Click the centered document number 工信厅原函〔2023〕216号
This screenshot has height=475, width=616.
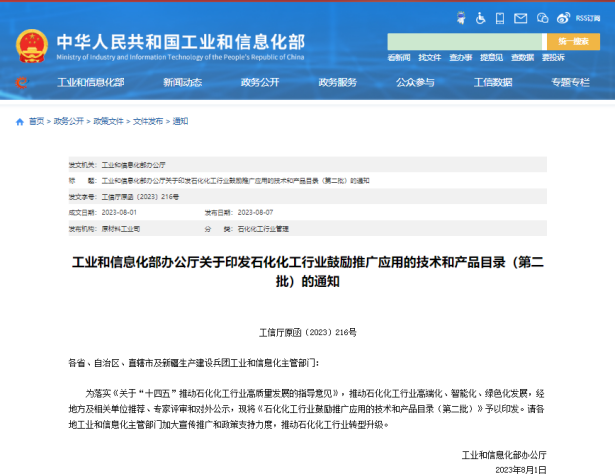tap(308, 333)
